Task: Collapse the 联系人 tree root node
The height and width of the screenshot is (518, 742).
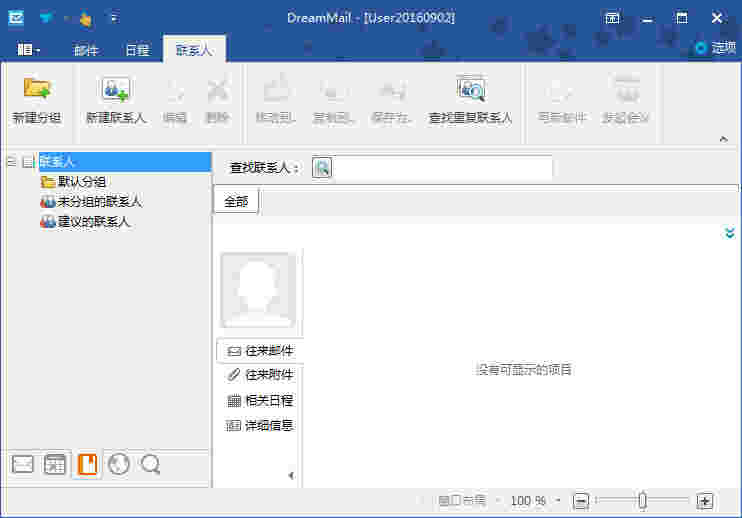Action: (x=11, y=162)
